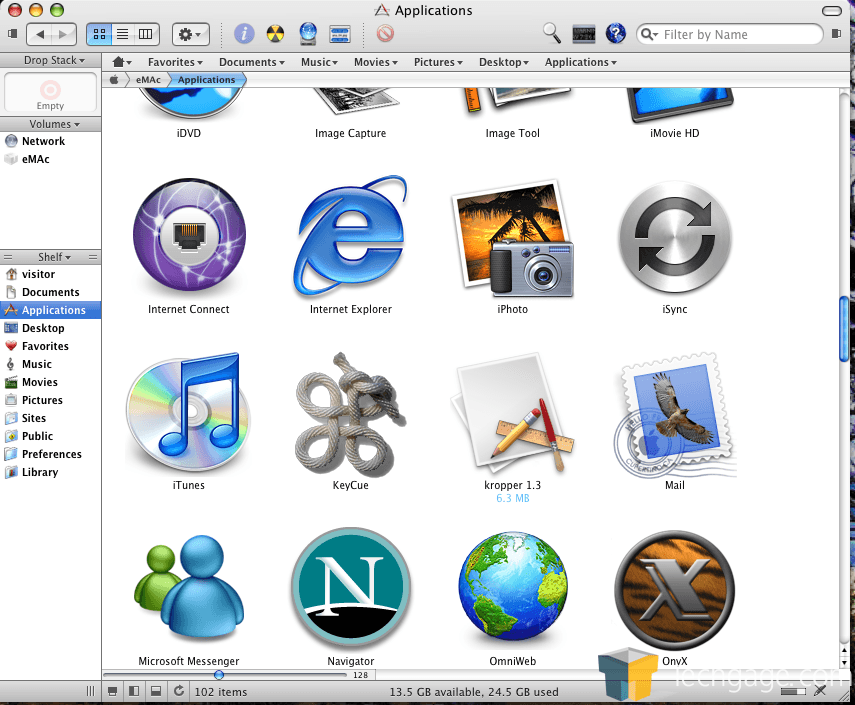Screen dimensions: 855x705
Task: Open the Movies menu in bookmarks bar
Action: [x=376, y=62]
